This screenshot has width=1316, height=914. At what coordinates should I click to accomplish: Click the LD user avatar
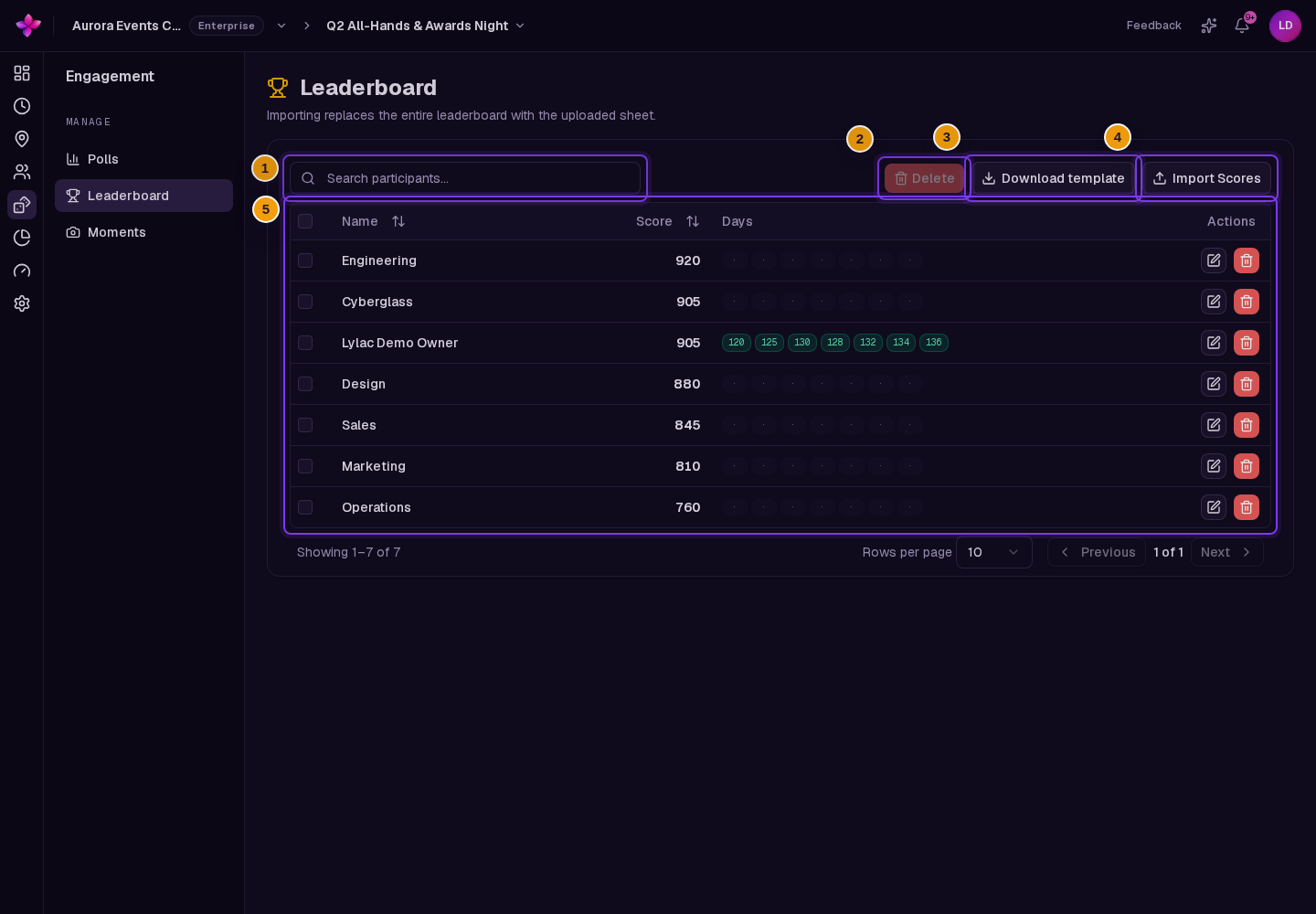click(1285, 26)
